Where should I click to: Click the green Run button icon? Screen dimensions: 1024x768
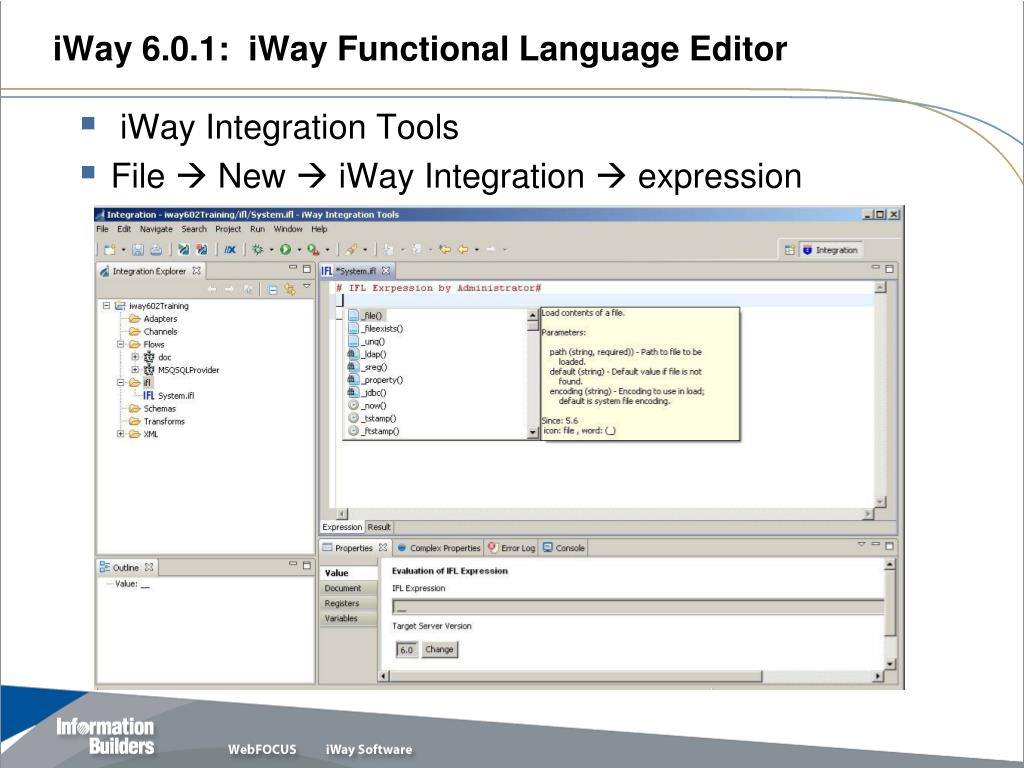coord(285,249)
